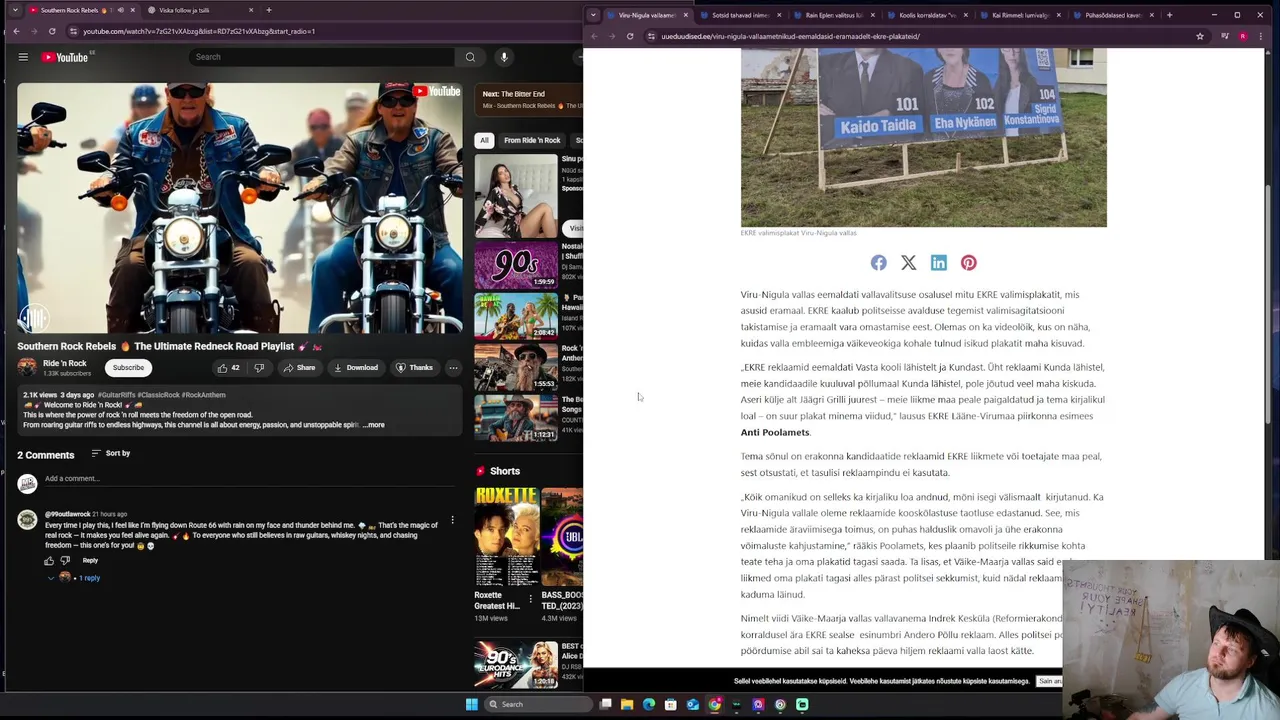Click Windows taskbar Search box

(x=540, y=704)
